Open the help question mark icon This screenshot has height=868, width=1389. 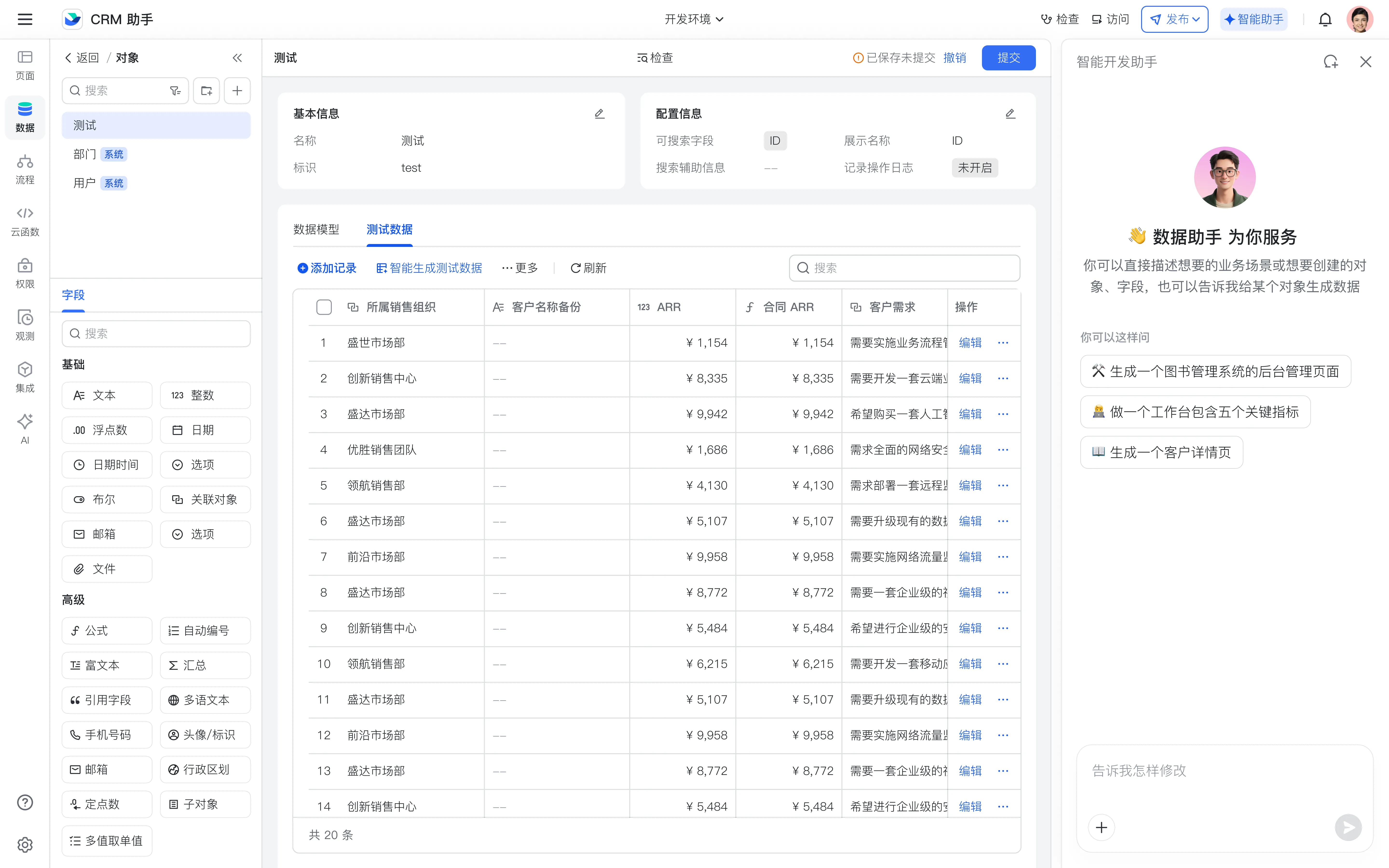tap(25, 803)
